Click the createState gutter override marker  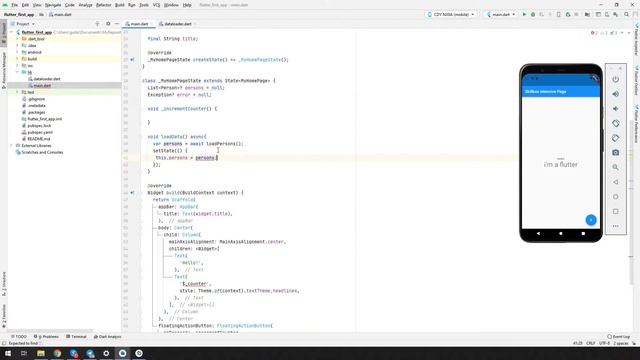[132, 60]
